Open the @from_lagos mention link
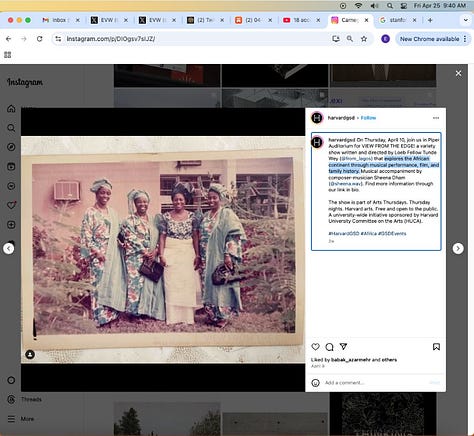 [356, 159]
